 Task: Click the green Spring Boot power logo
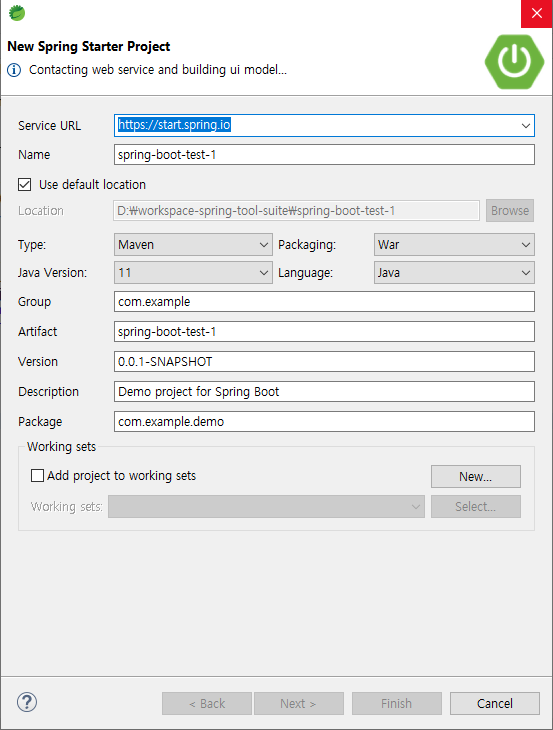coord(514,61)
